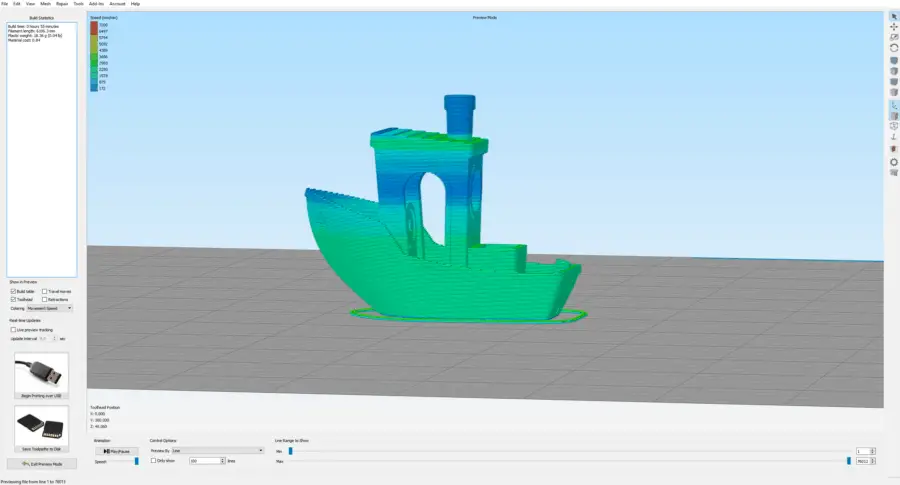This screenshot has width=900, height=485.
Task: Click the Min line range spinner arrows
Action: click(872, 451)
